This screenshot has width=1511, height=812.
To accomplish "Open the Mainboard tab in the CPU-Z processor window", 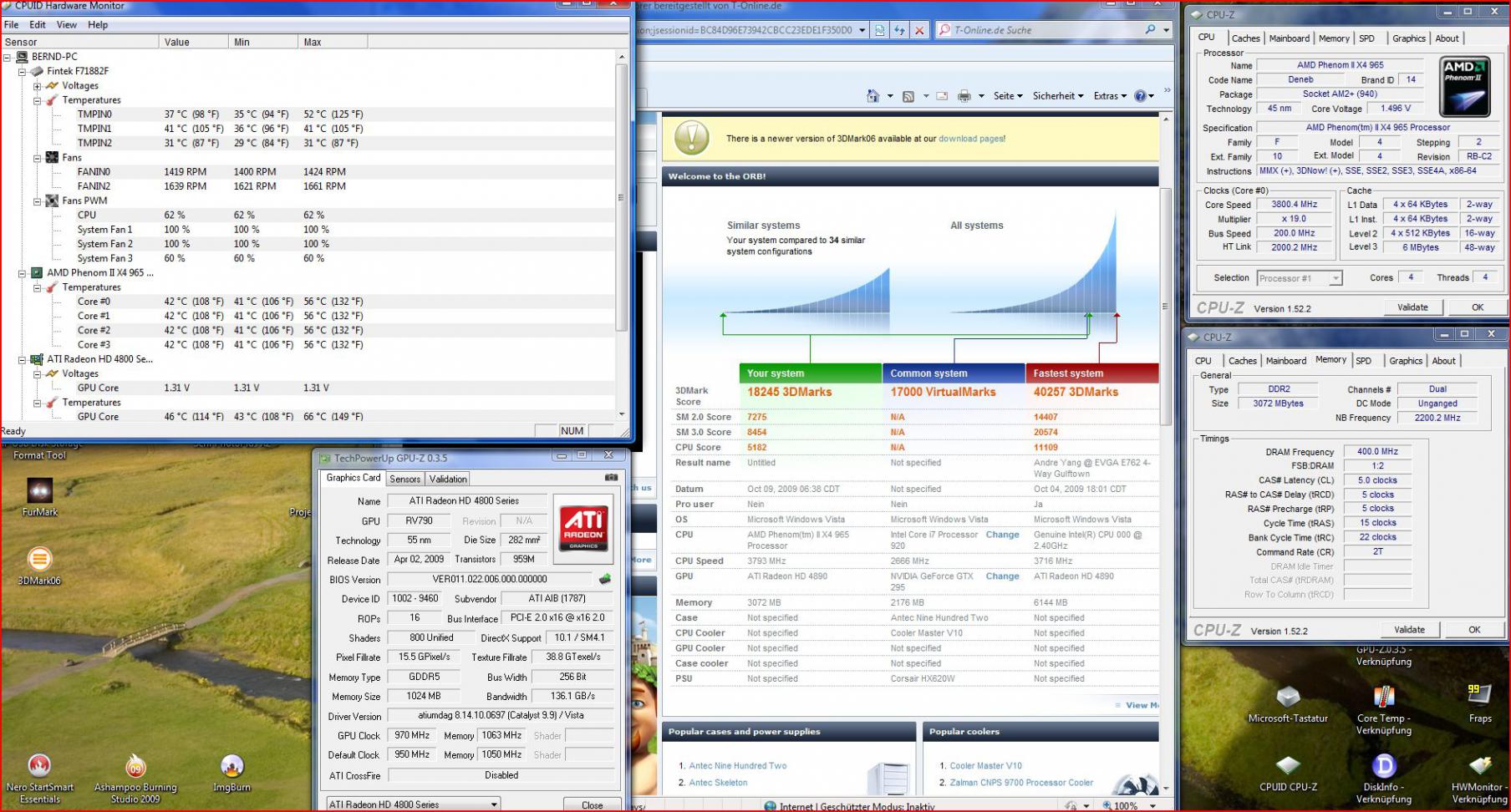I will [x=1290, y=38].
